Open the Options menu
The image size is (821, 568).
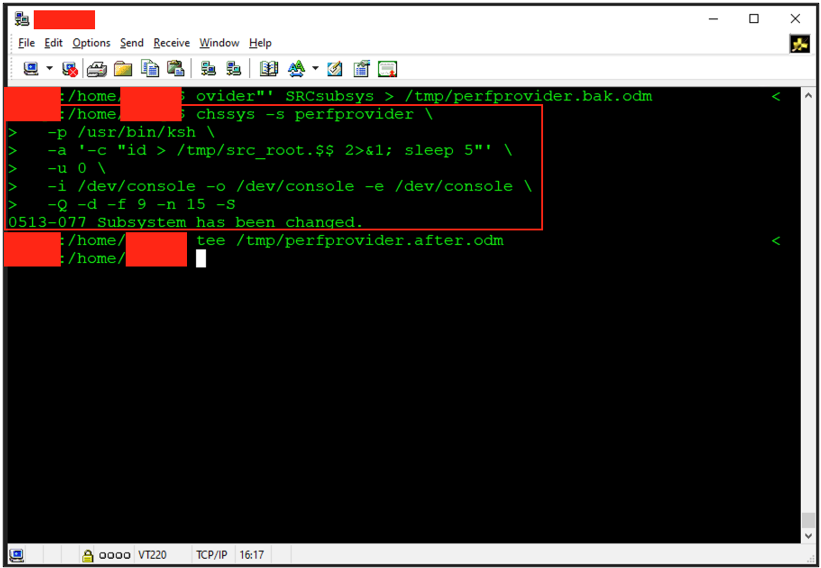[91, 43]
